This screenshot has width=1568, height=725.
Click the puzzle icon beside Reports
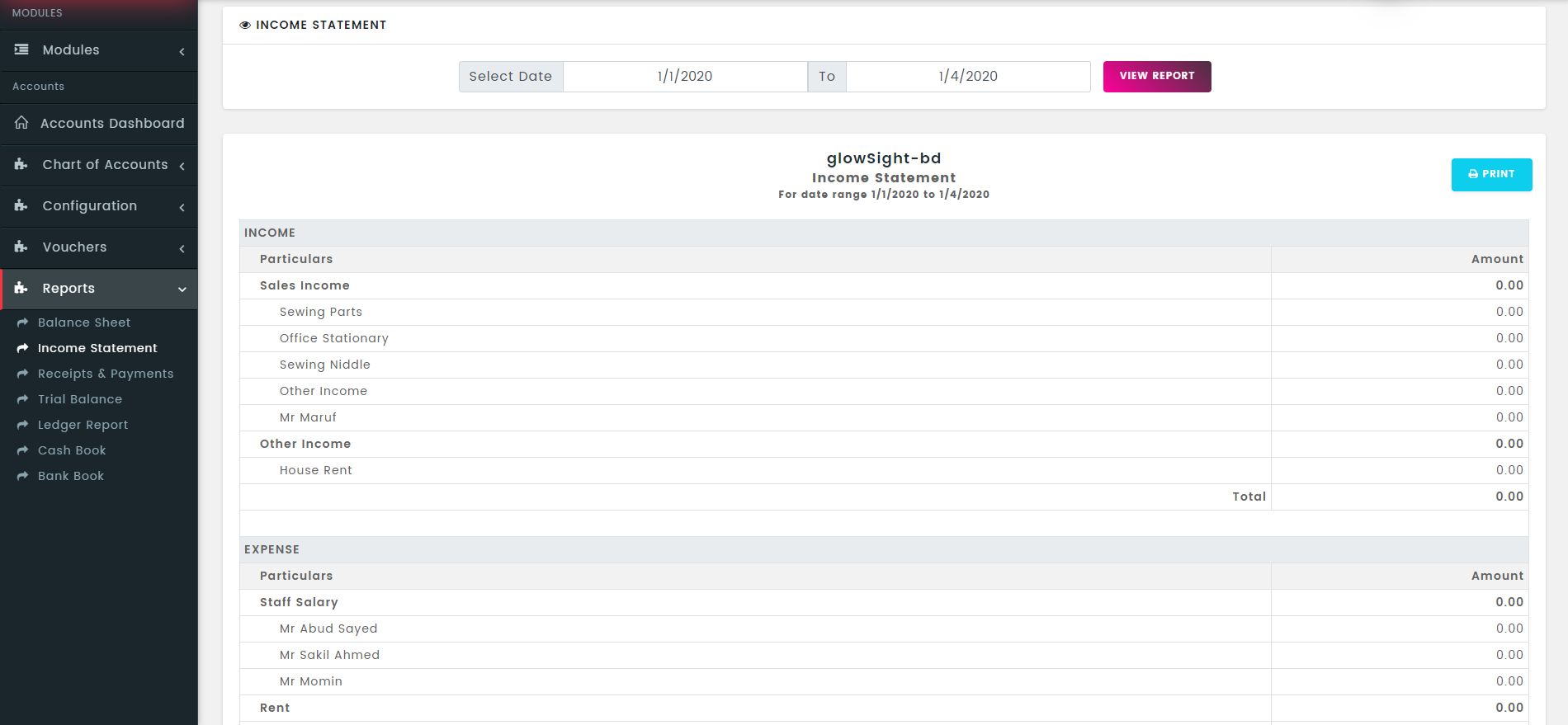coord(21,288)
